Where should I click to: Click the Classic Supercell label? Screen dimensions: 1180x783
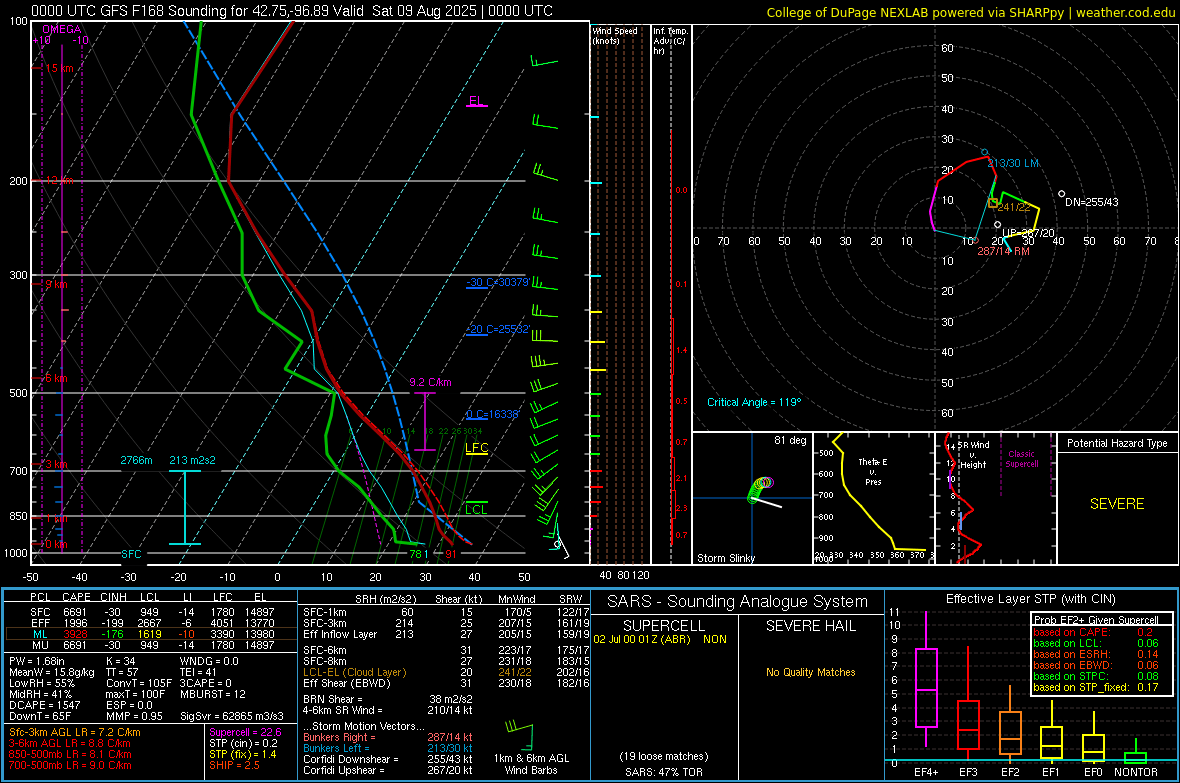[1021, 459]
